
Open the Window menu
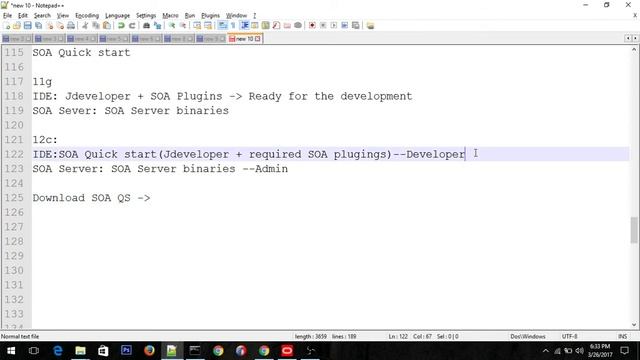click(236, 16)
